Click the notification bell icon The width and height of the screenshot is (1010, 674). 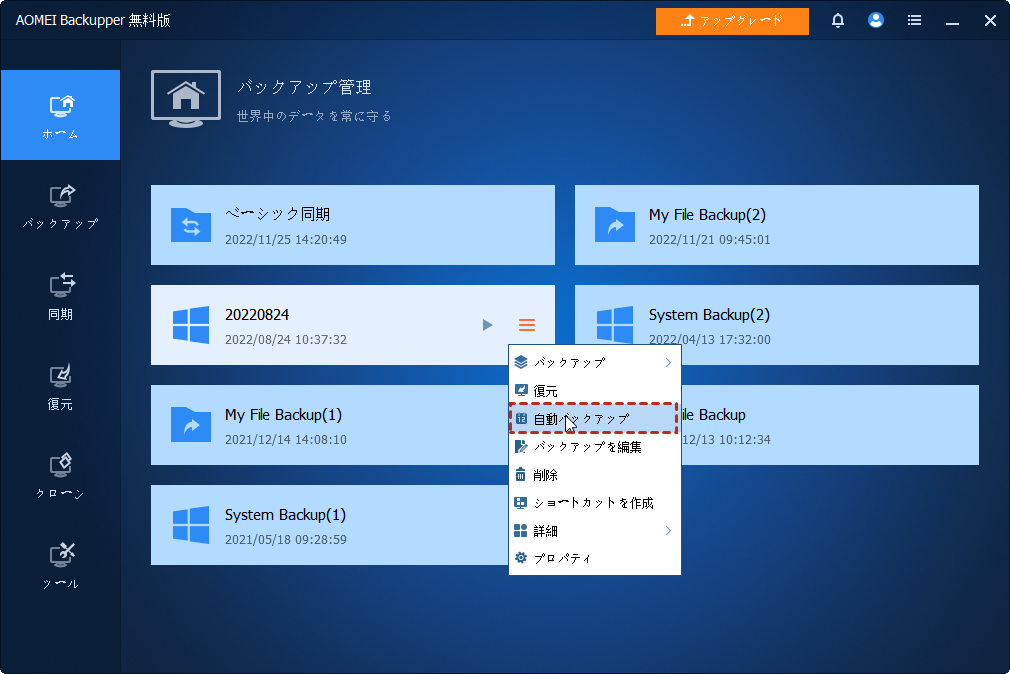coord(837,21)
